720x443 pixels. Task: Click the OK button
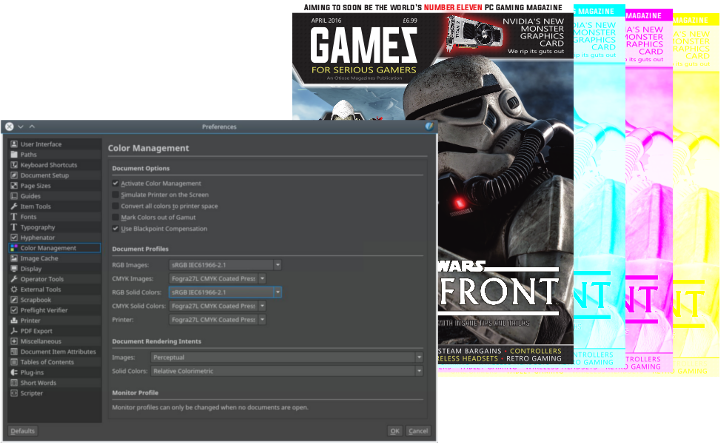click(x=395, y=431)
